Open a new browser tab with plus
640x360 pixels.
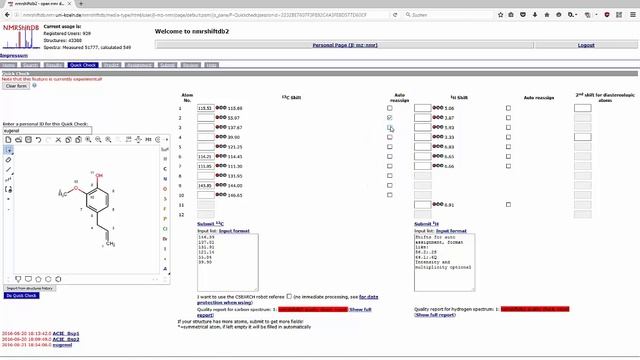[81, 4]
